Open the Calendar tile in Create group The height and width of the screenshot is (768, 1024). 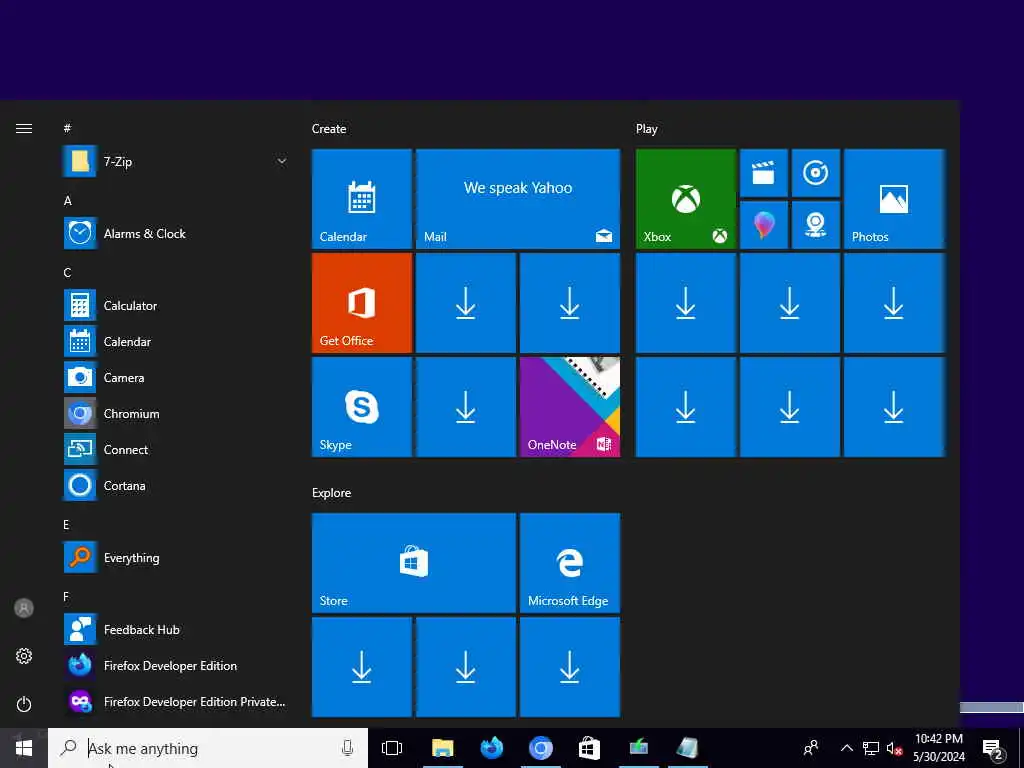pyautogui.click(x=362, y=199)
